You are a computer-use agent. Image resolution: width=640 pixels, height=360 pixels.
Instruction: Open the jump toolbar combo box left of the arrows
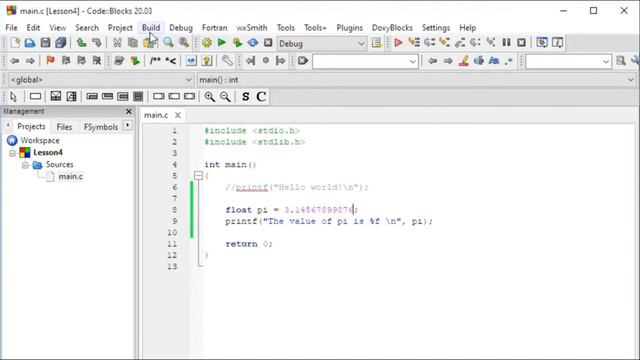click(x=365, y=62)
